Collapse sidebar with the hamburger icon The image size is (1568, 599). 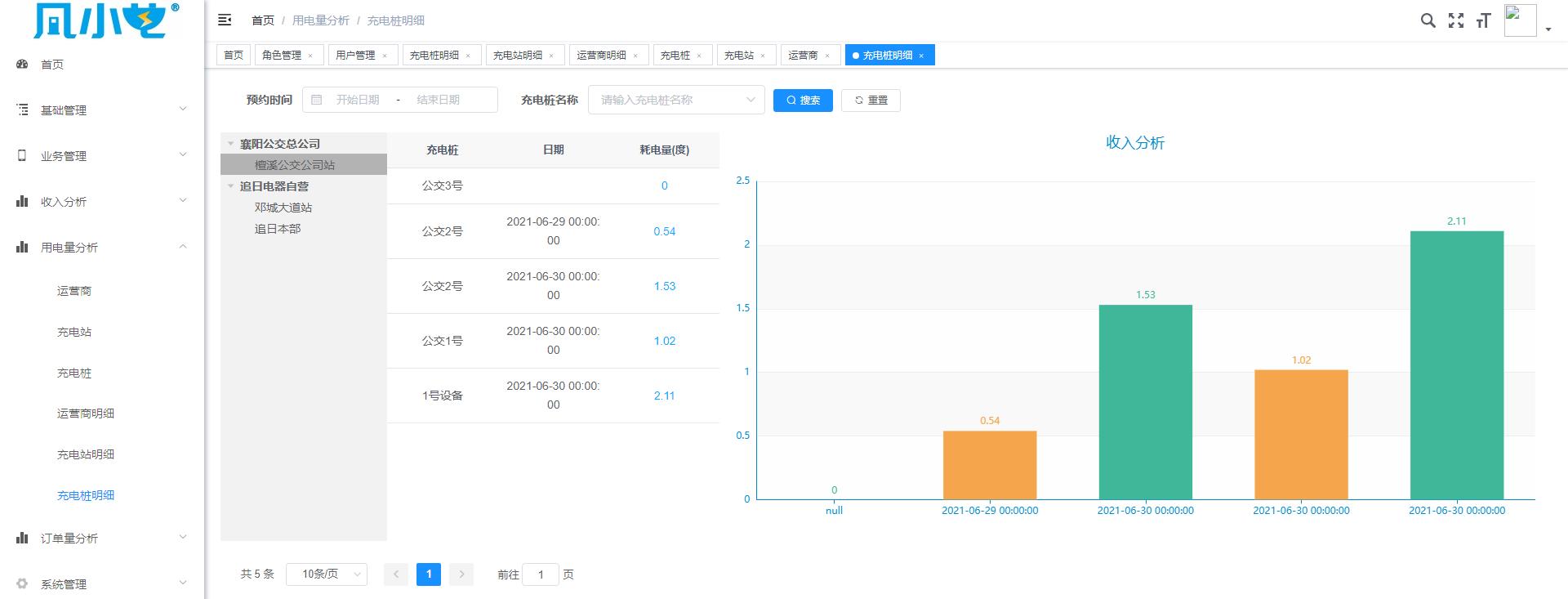[x=225, y=20]
